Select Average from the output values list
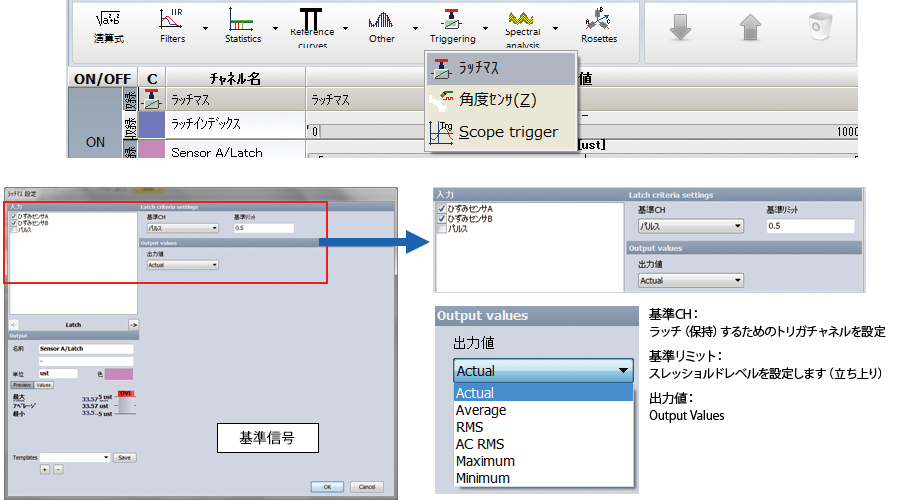Screen dimensions: 900x500 pyautogui.click(x=543, y=410)
